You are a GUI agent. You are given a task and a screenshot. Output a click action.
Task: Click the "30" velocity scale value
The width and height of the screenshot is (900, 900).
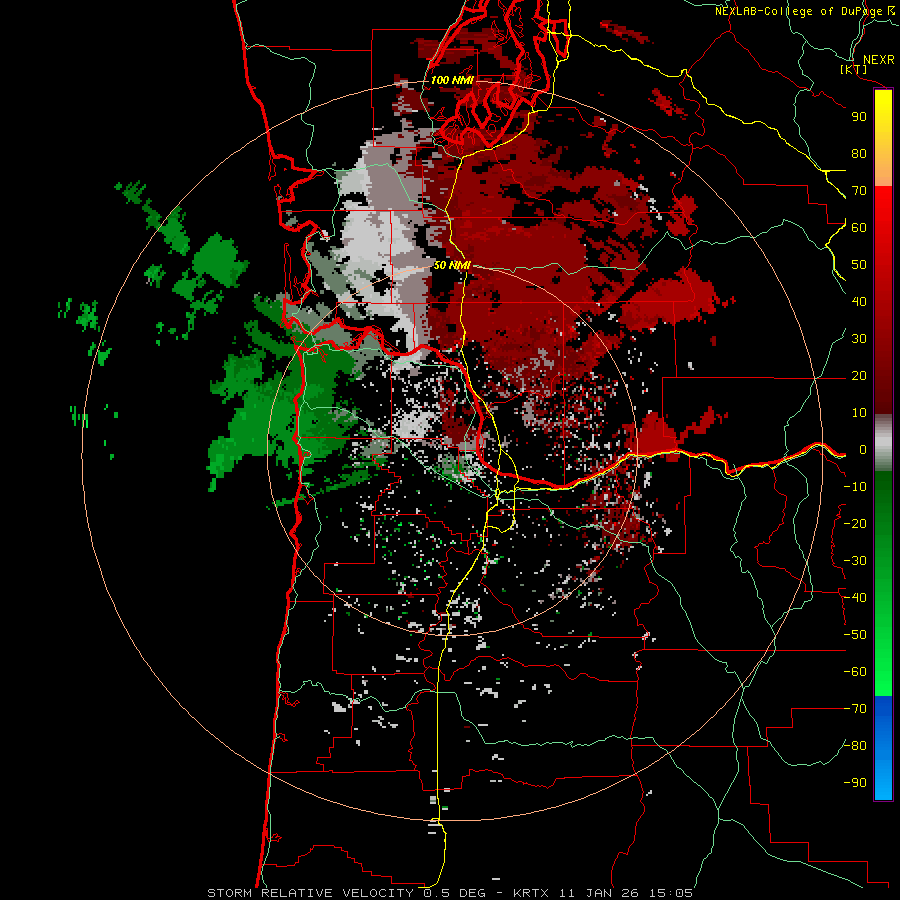859,339
